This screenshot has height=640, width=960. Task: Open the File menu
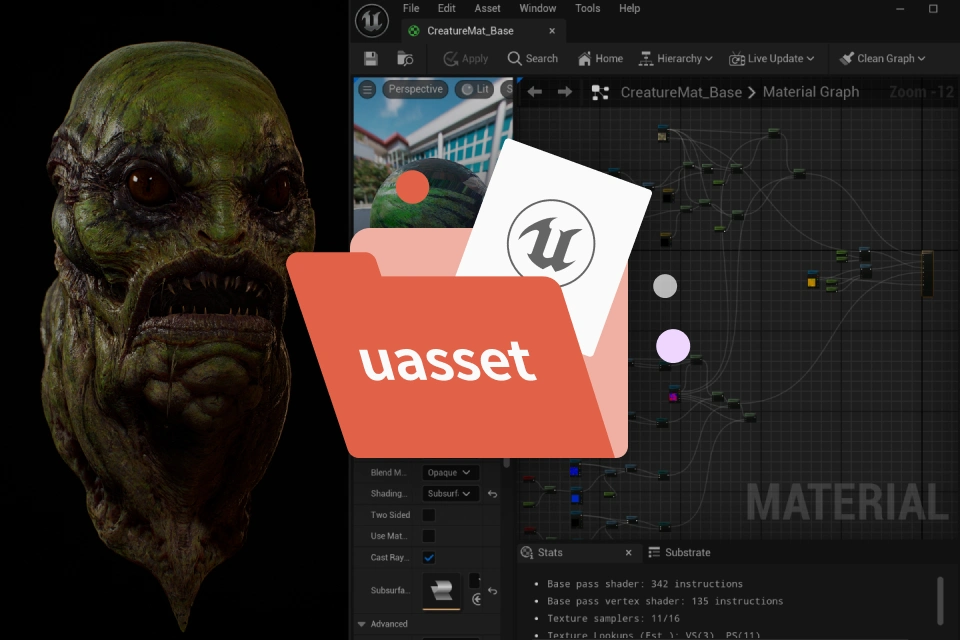pyautogui.click(x=411, y=8)
